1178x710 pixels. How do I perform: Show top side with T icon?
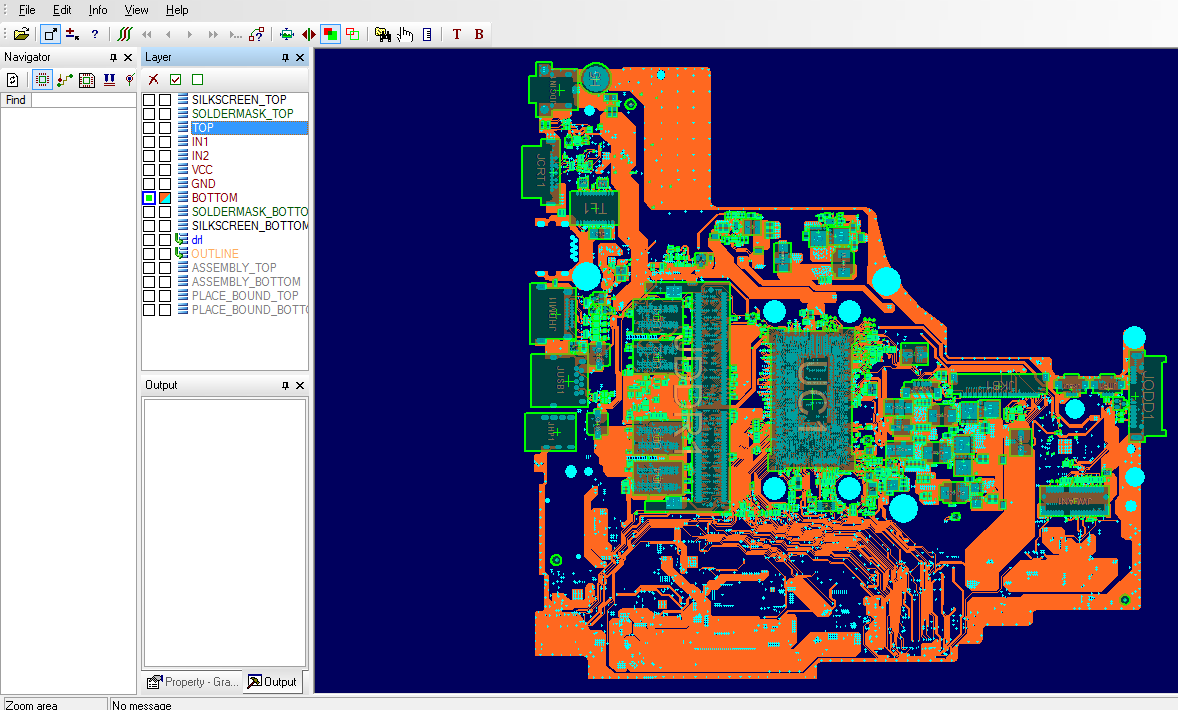click(x=457, y=34)
